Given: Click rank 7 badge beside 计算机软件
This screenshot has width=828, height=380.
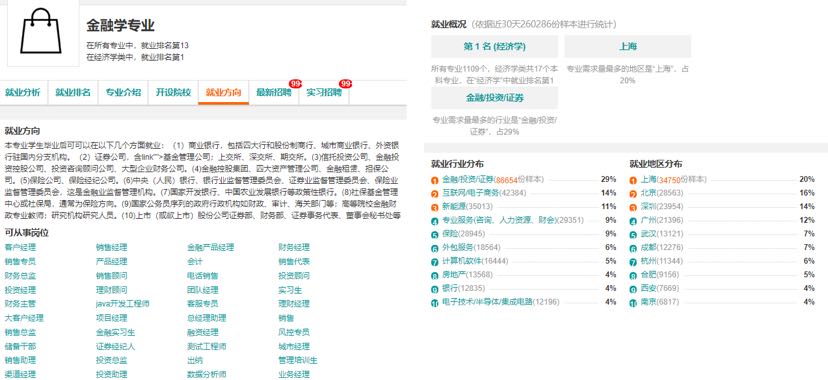Looking at the screenshot, I should tap(435, 262).
